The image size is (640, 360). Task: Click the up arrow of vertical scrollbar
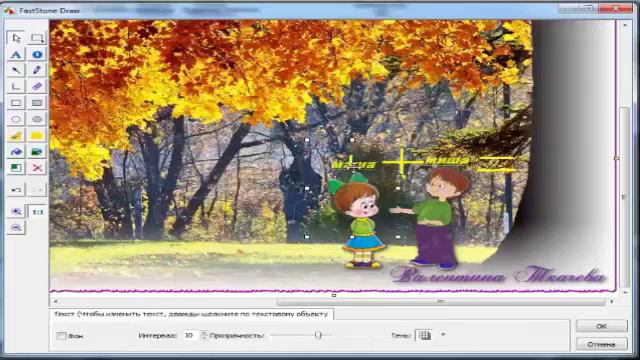[624, 25]
